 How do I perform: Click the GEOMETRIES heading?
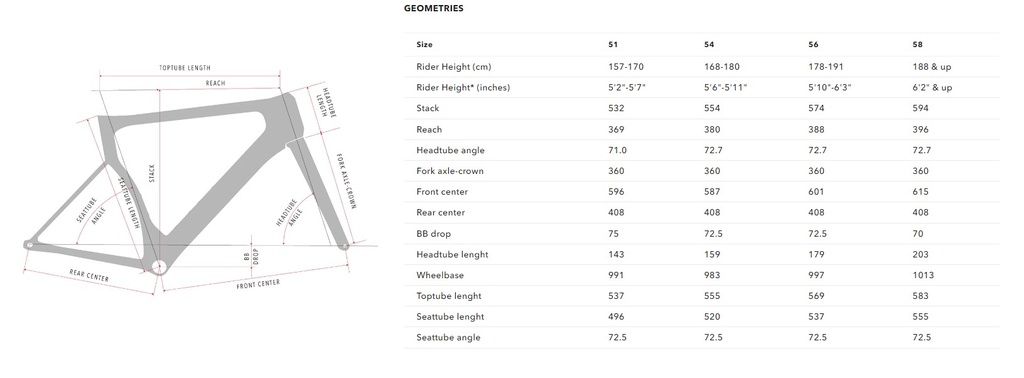click(434, 8)
